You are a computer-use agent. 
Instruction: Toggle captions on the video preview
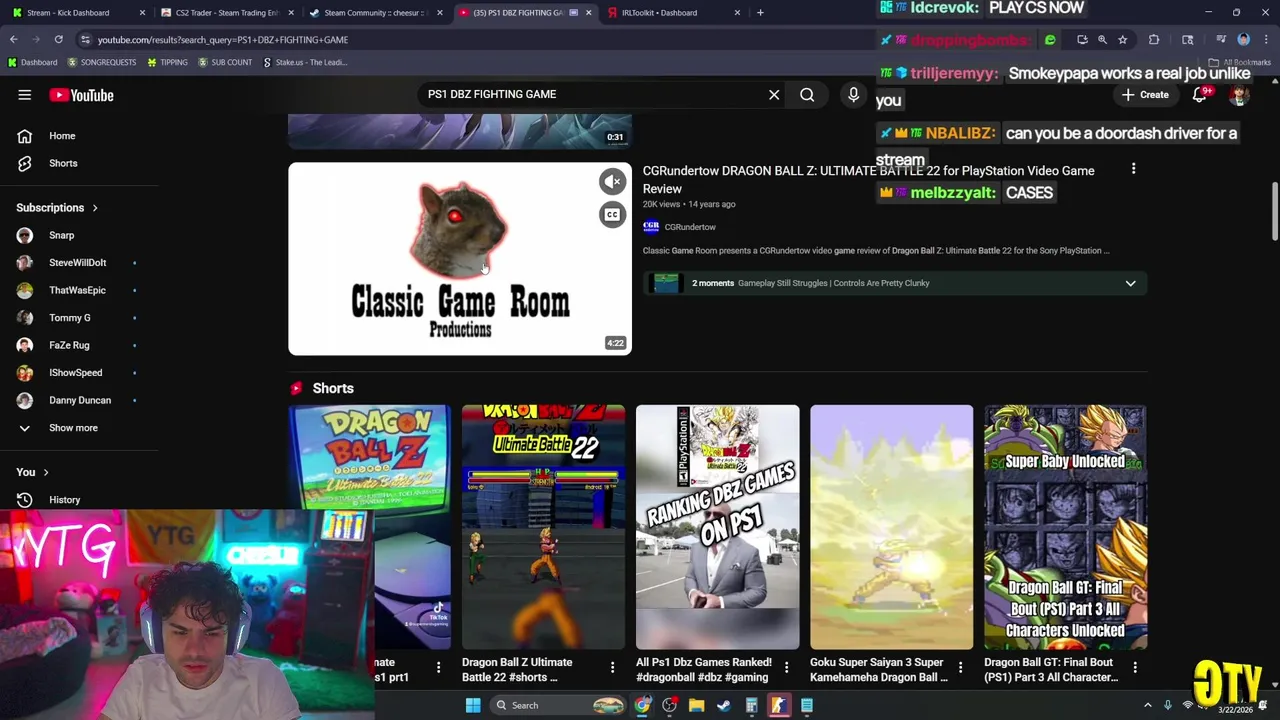pos(612,214)
